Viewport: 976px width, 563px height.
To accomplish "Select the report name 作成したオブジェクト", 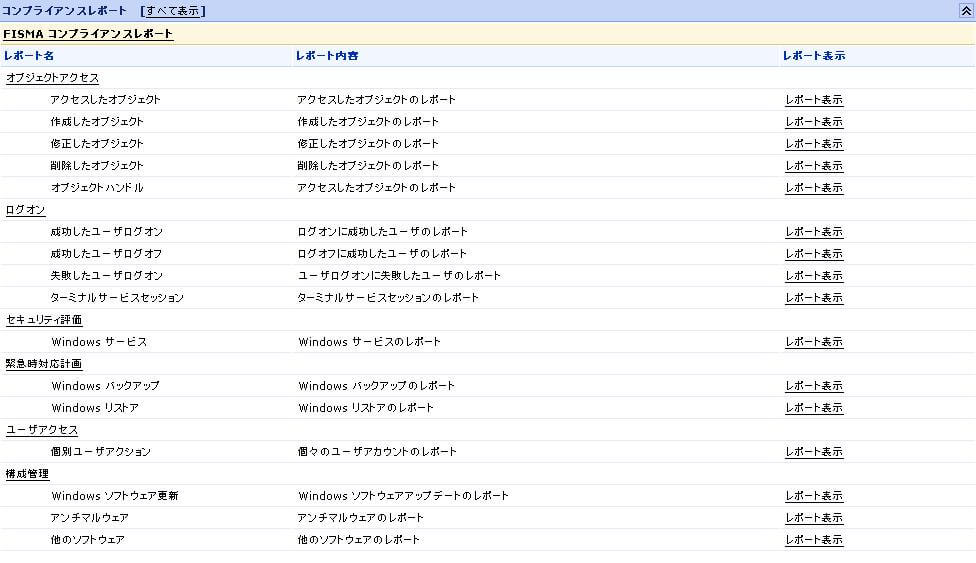I will pos(96,121).
